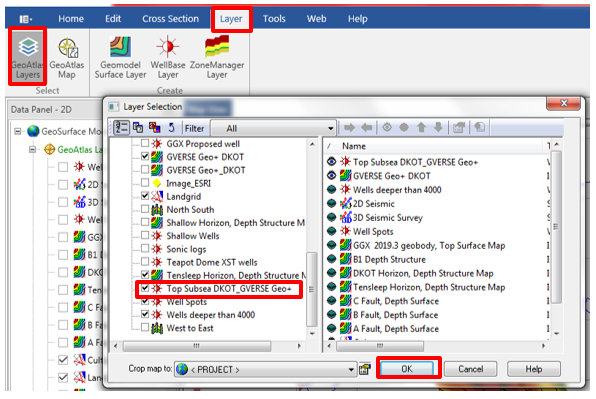Create a ZoneManager Layer
Image resolution: width=596 pixels, height=399 pixels.
click(217, 57)
